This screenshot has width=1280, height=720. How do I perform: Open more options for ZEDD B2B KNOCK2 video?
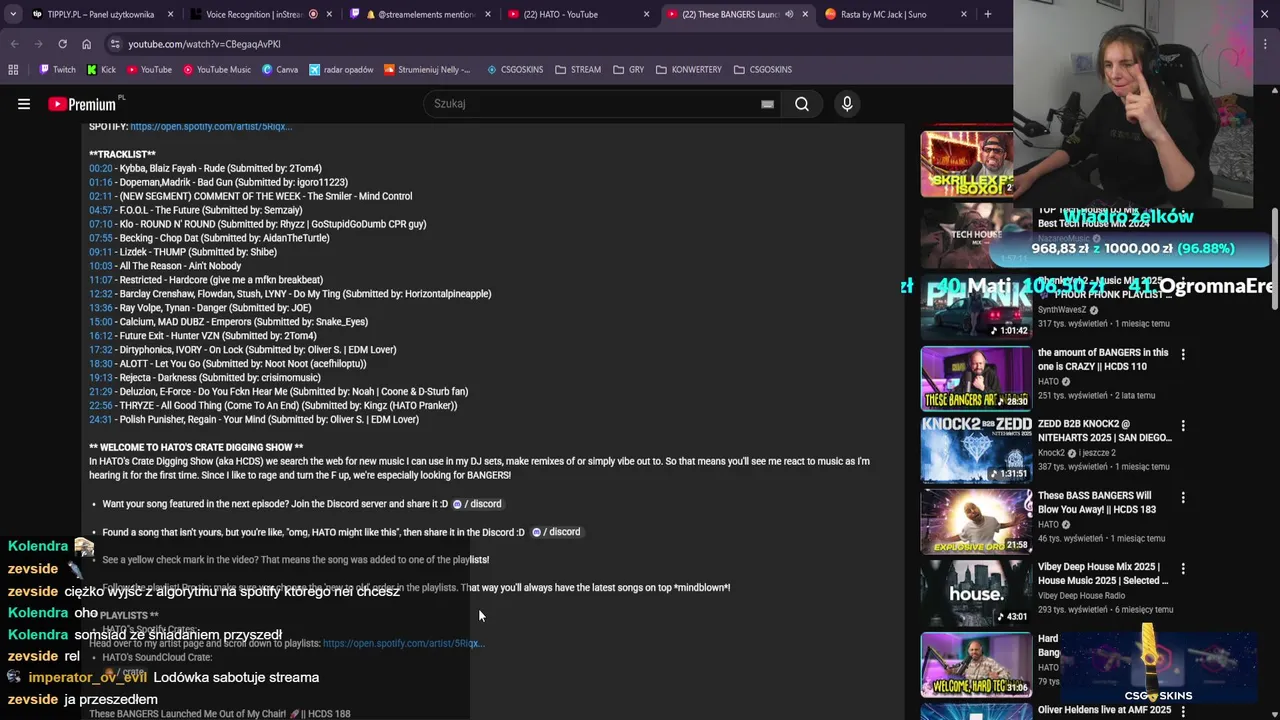coord(1183,426)
